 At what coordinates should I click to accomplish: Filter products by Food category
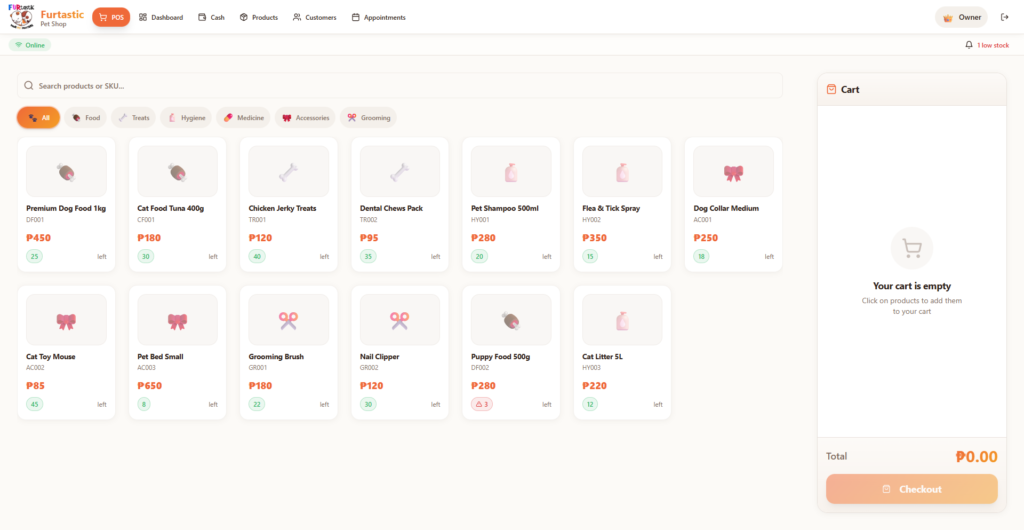tap(86, 118)
